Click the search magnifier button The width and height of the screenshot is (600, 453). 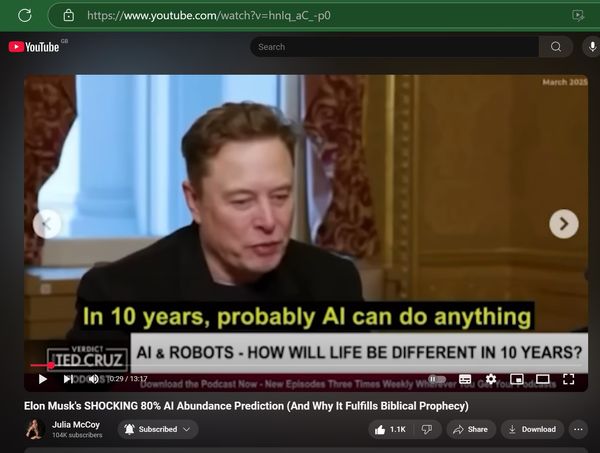tap(556, 47)
